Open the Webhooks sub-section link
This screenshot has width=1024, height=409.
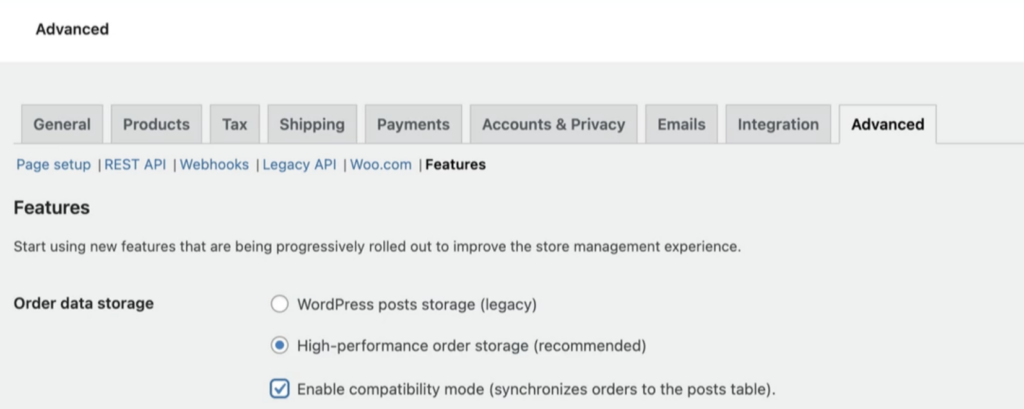click(214, 165)
